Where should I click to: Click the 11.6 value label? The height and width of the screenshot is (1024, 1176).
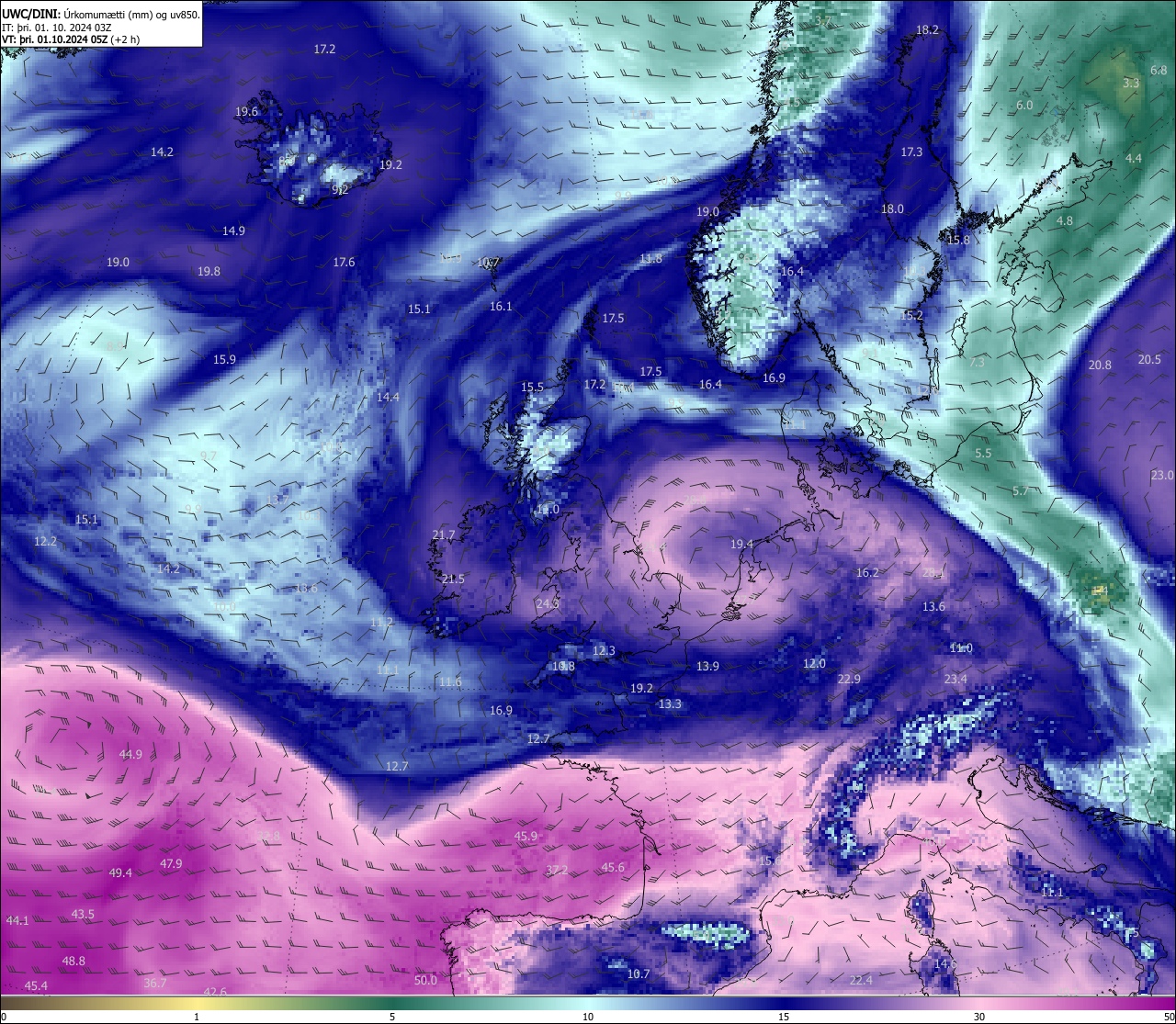(450, 681)
